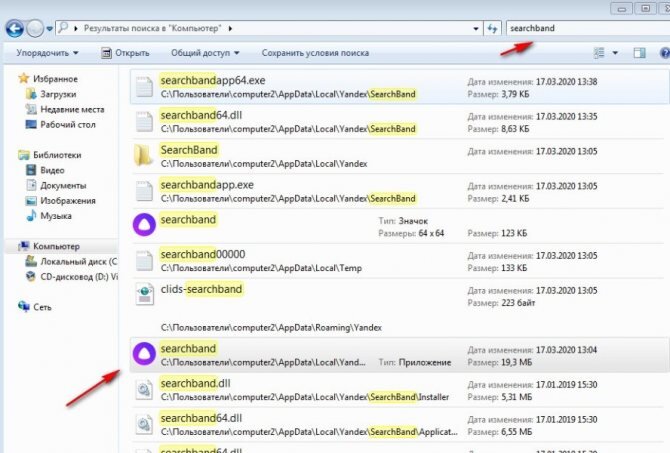Screen dimensions: 670x453
Task: Click the file icon of searchbandapp.exe
Action: coord(144,191)
